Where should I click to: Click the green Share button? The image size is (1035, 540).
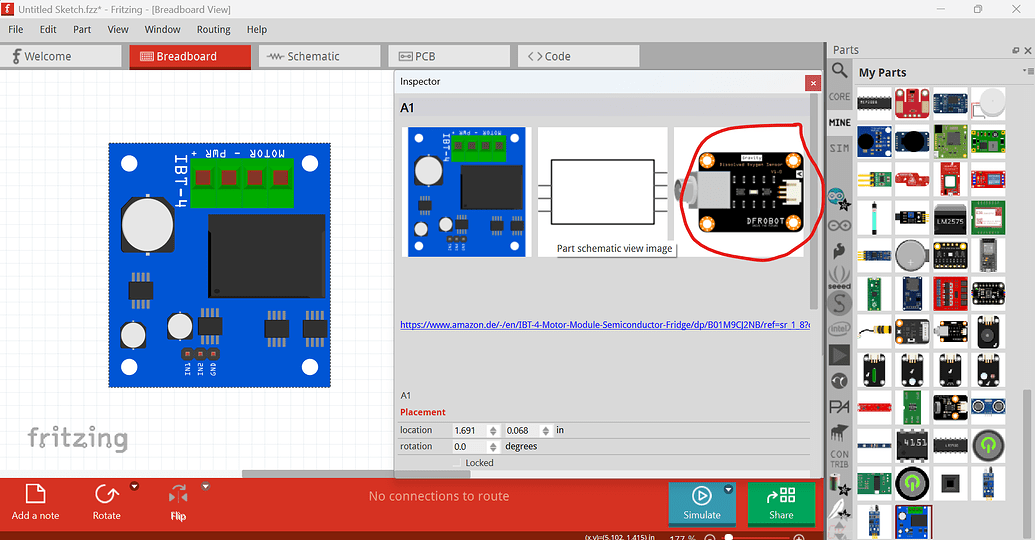pyautogui.click(x=781, y=504)
